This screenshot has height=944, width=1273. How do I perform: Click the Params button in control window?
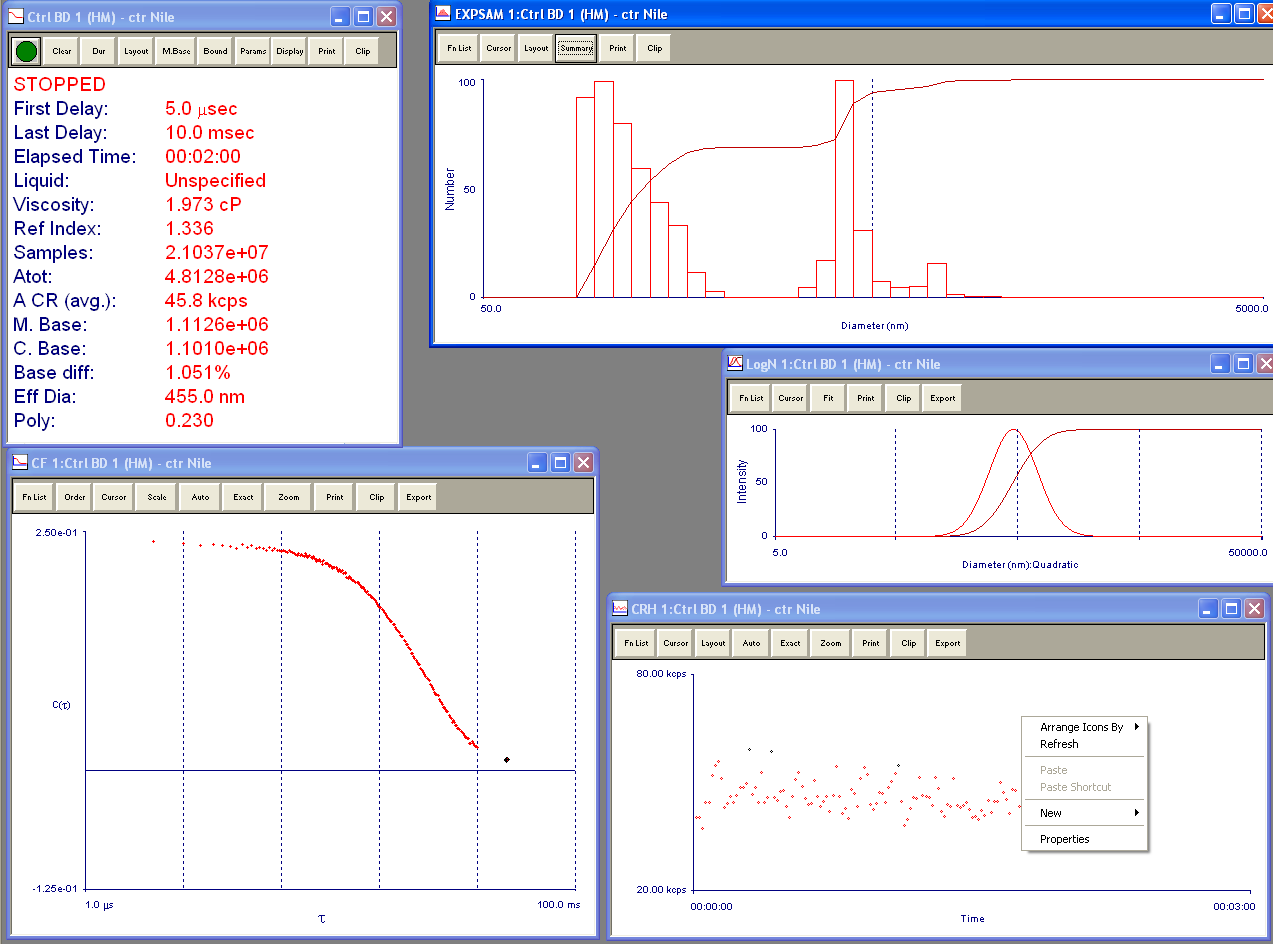[x=253, y=51]
